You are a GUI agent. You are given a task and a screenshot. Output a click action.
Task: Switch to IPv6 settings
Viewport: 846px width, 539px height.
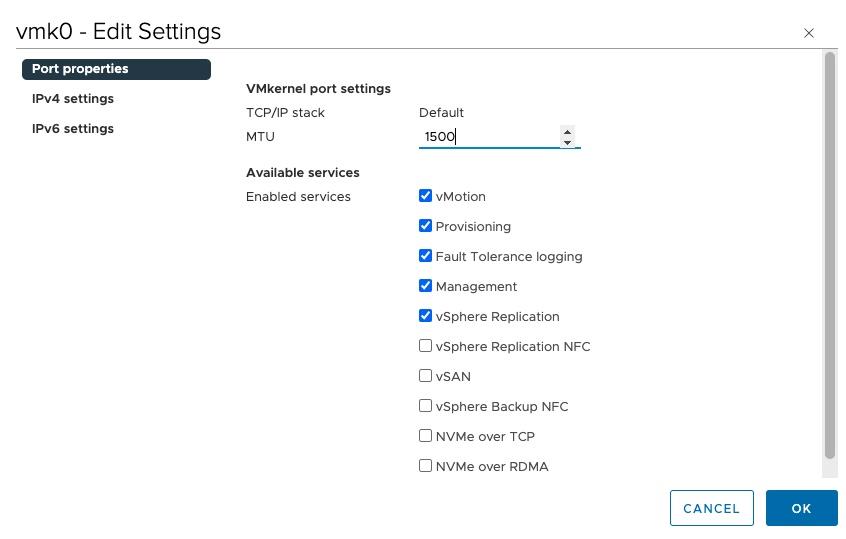pos(73,129)
